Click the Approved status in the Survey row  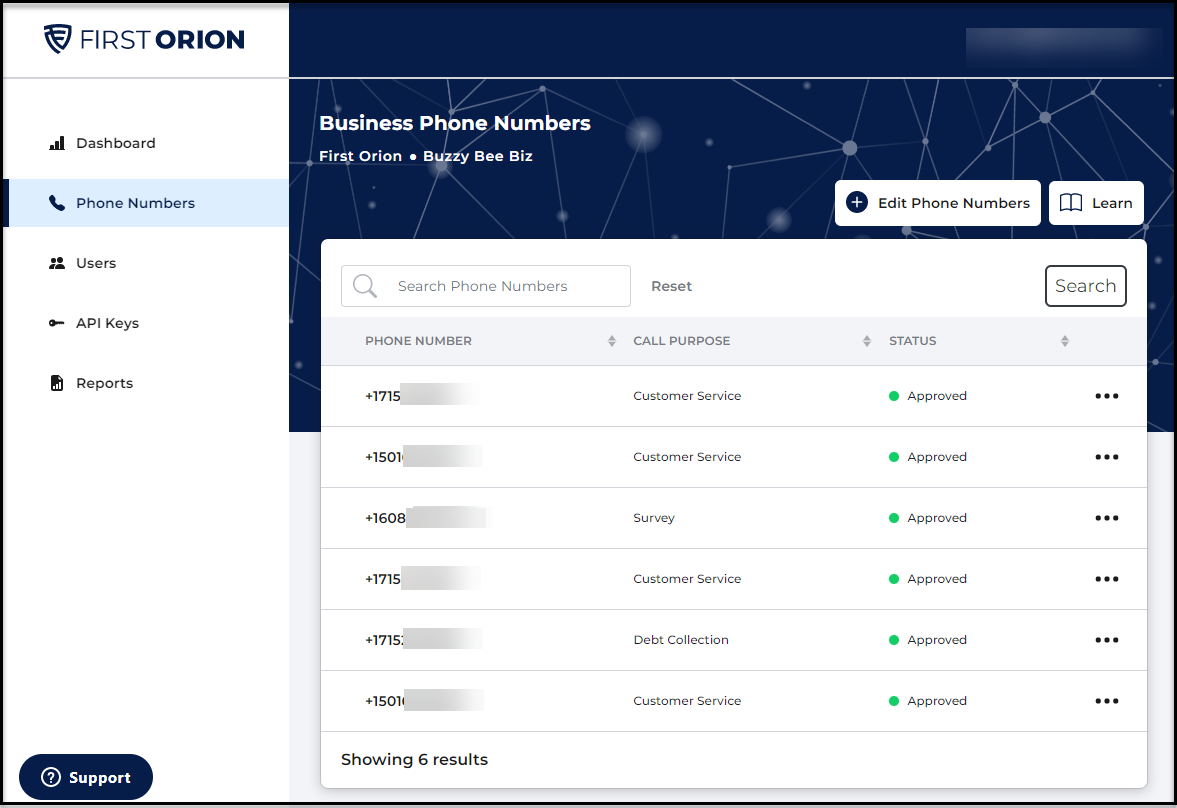(928, 518)
